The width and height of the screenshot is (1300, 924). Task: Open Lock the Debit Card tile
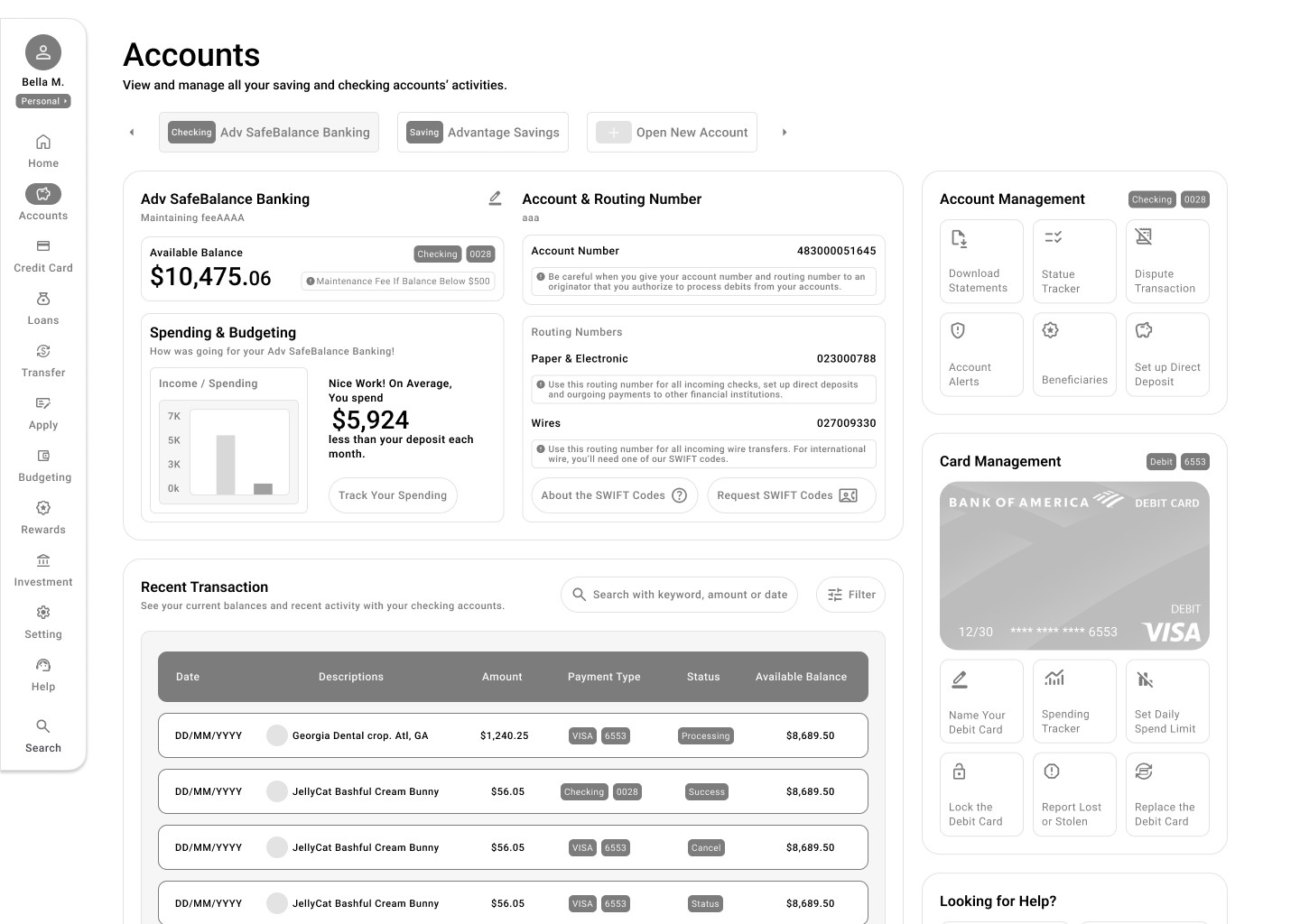(x=981, y=795)
